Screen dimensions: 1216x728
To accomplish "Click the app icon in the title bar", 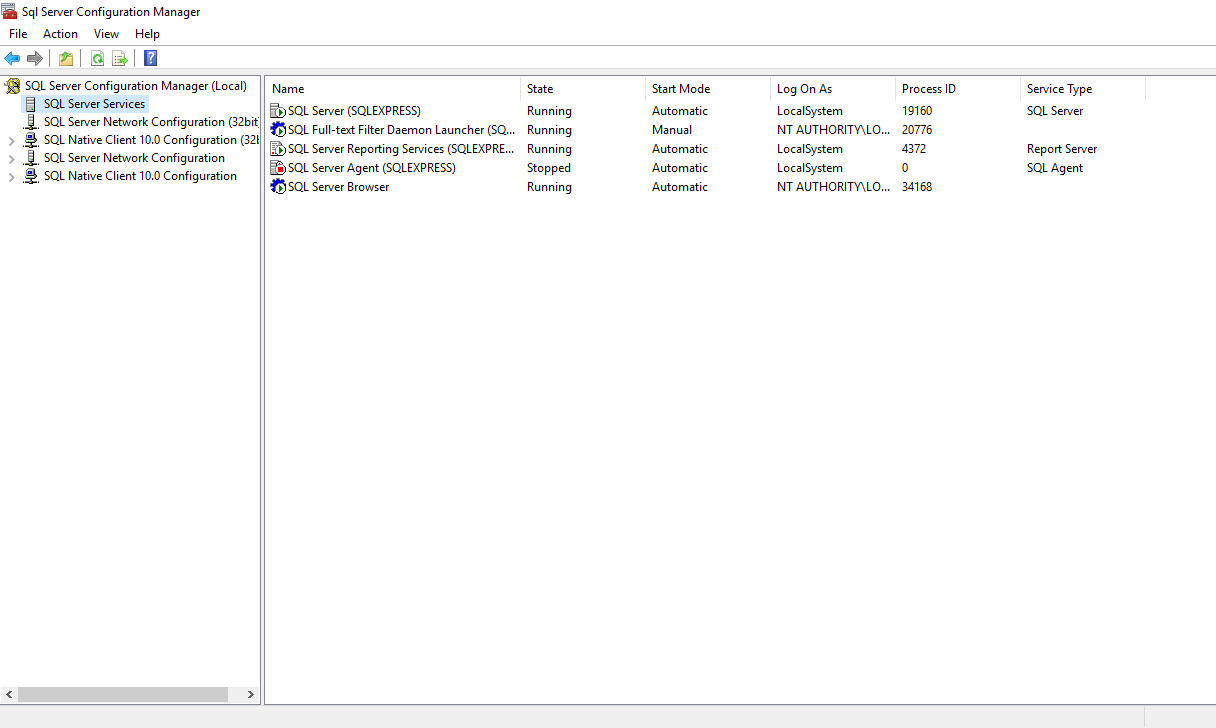I will pos(10,12).
